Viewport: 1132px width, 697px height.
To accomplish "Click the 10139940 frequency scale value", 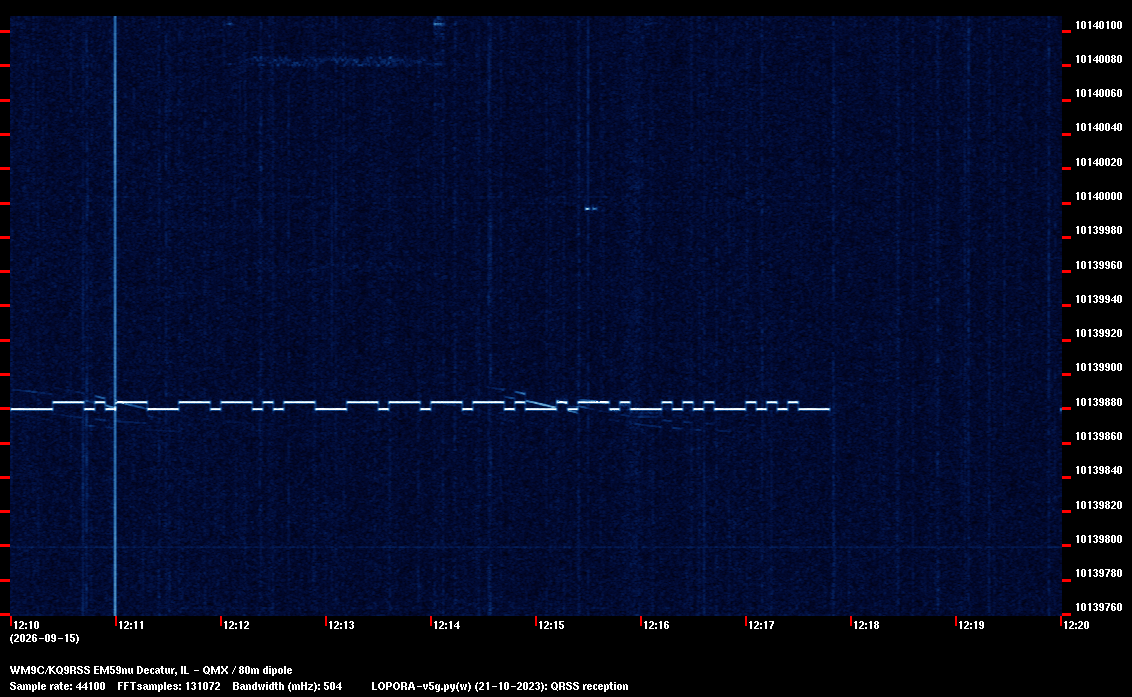I will pos(1099,299).
